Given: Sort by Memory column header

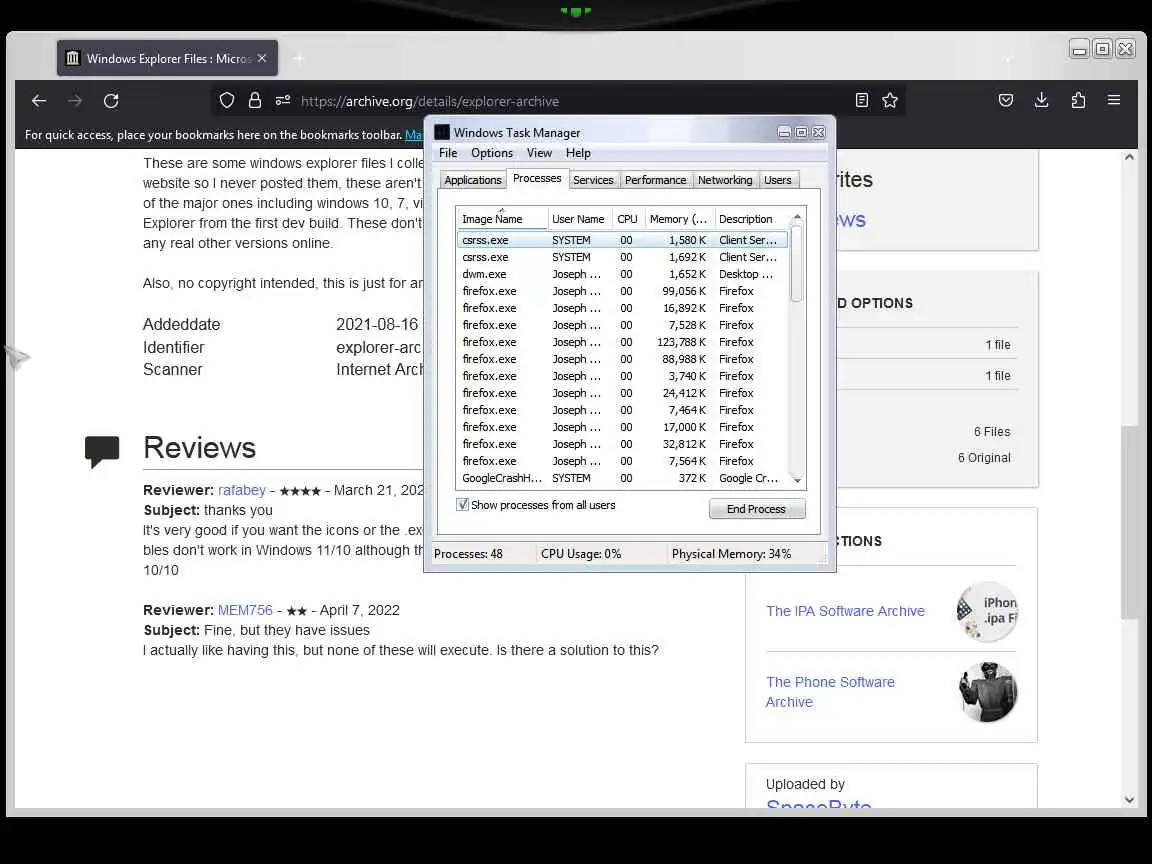Looking at the screenshot, I should 679,219.
